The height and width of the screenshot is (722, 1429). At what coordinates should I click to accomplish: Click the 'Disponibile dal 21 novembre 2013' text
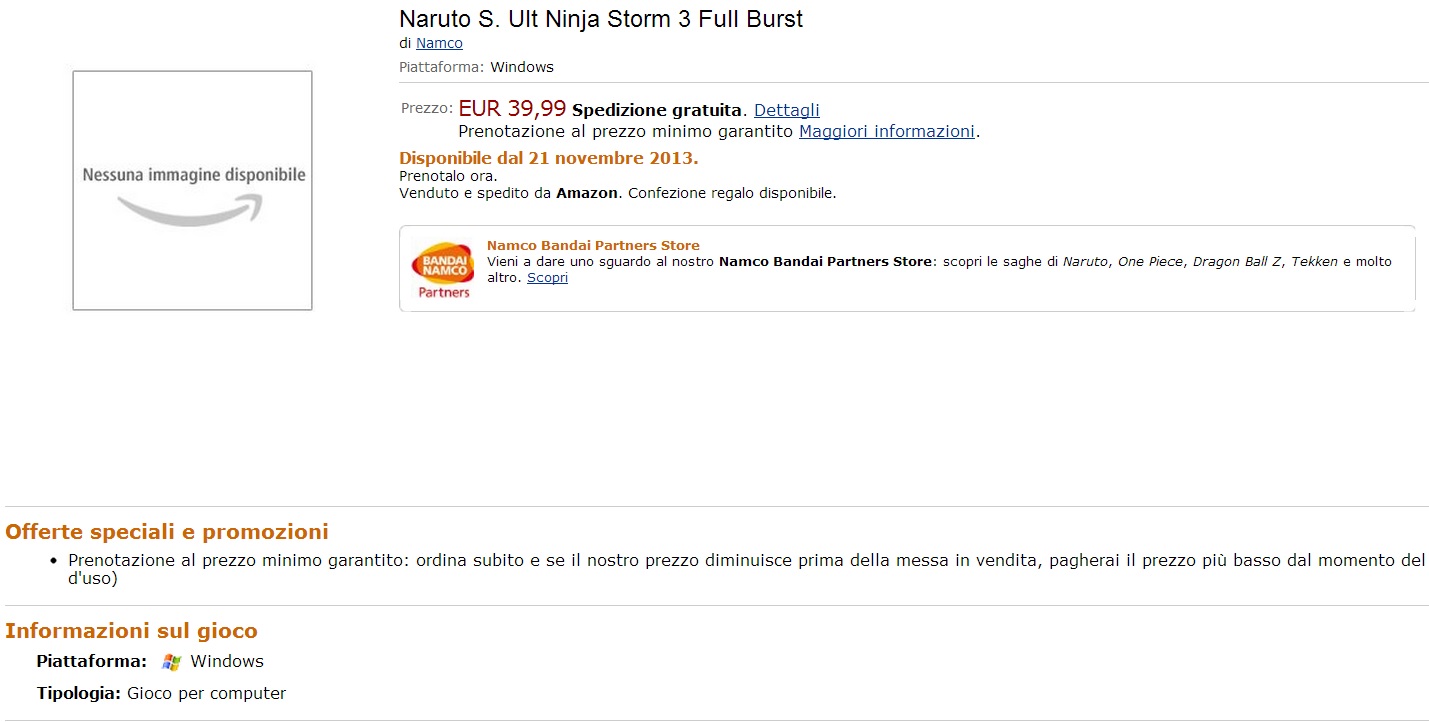pyautogui.click(x=548, y=158)
